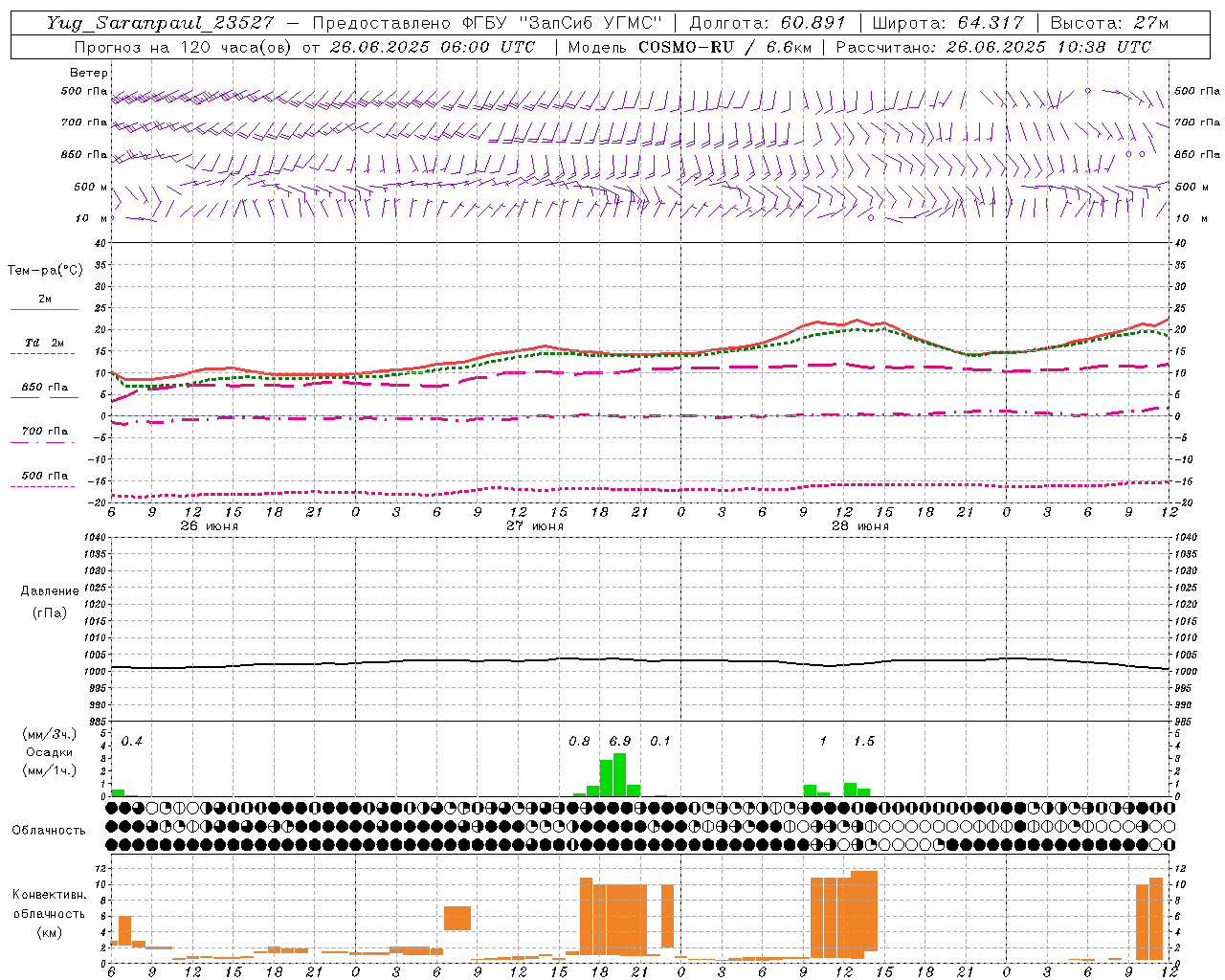Click the dashed line sample under 'Td 2м'
The width and height of the screenshot is (1225, 980).
pyautogui.click(x=42, y=353)
